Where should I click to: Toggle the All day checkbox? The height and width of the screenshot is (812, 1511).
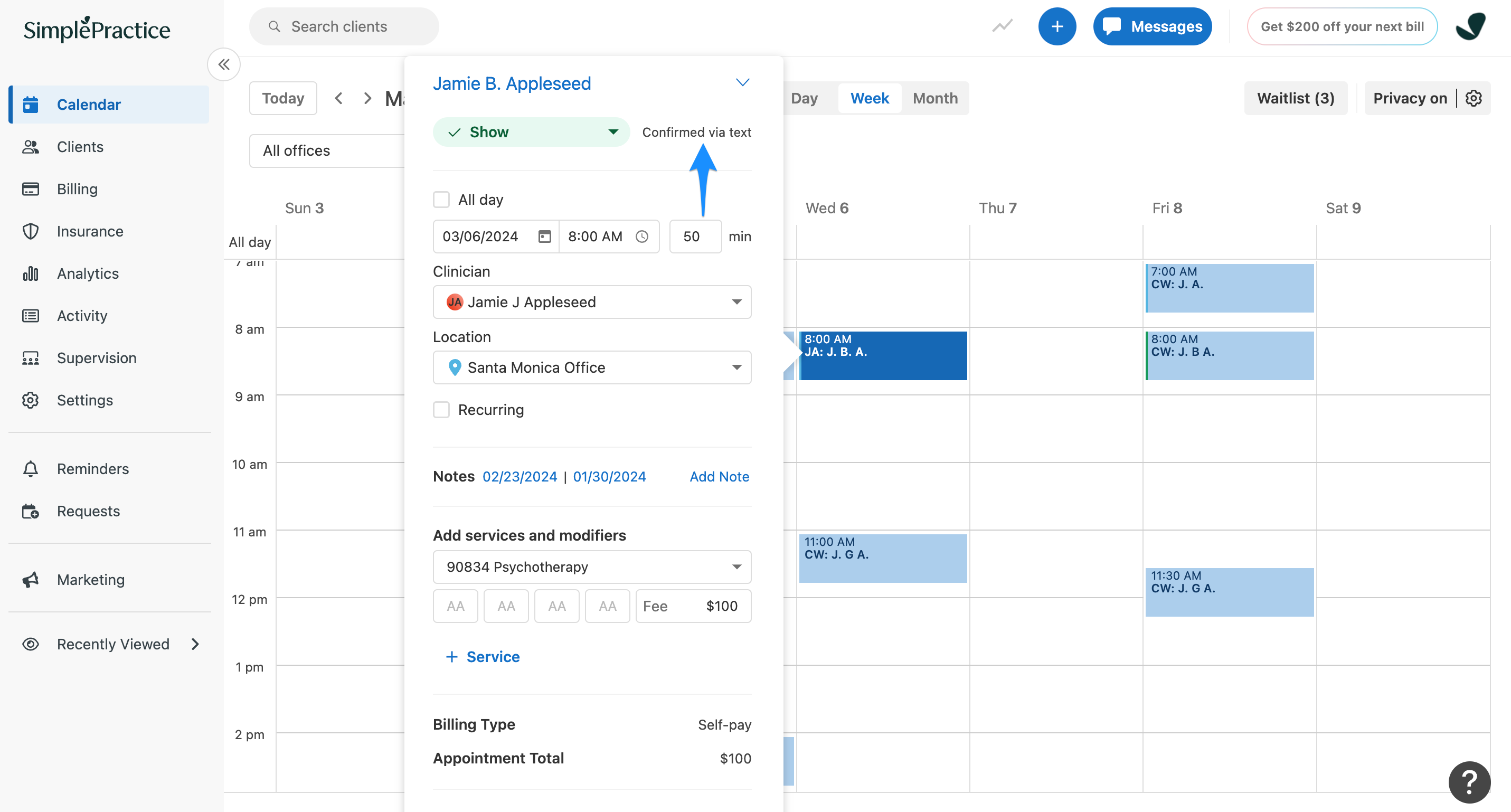click(441, 198)
